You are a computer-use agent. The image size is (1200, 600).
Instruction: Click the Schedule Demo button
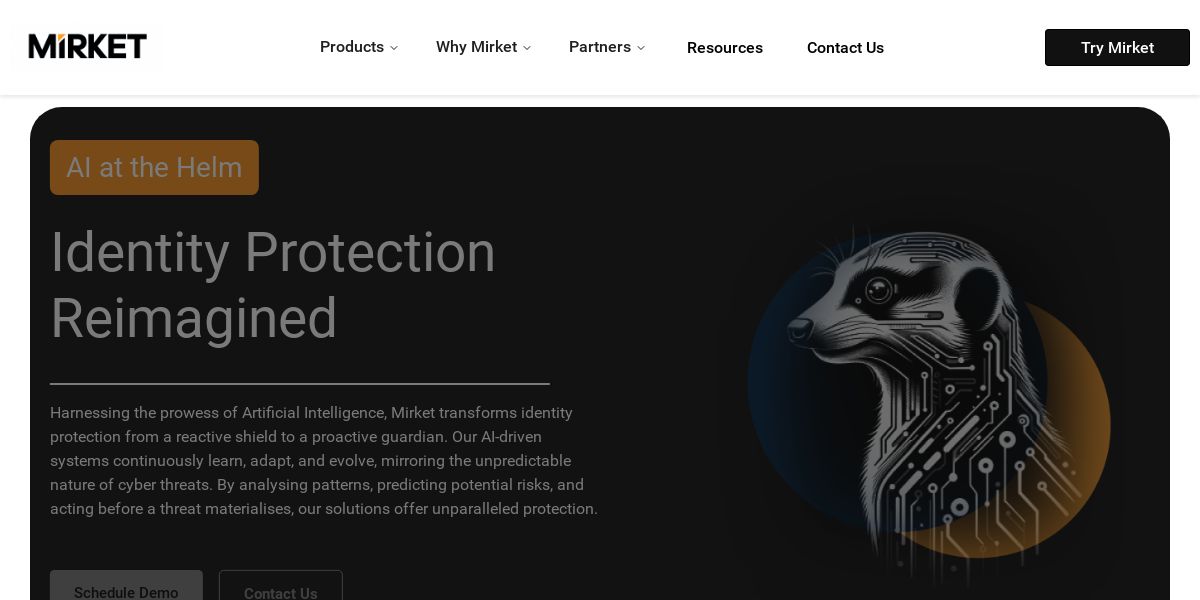coord(126,586)
